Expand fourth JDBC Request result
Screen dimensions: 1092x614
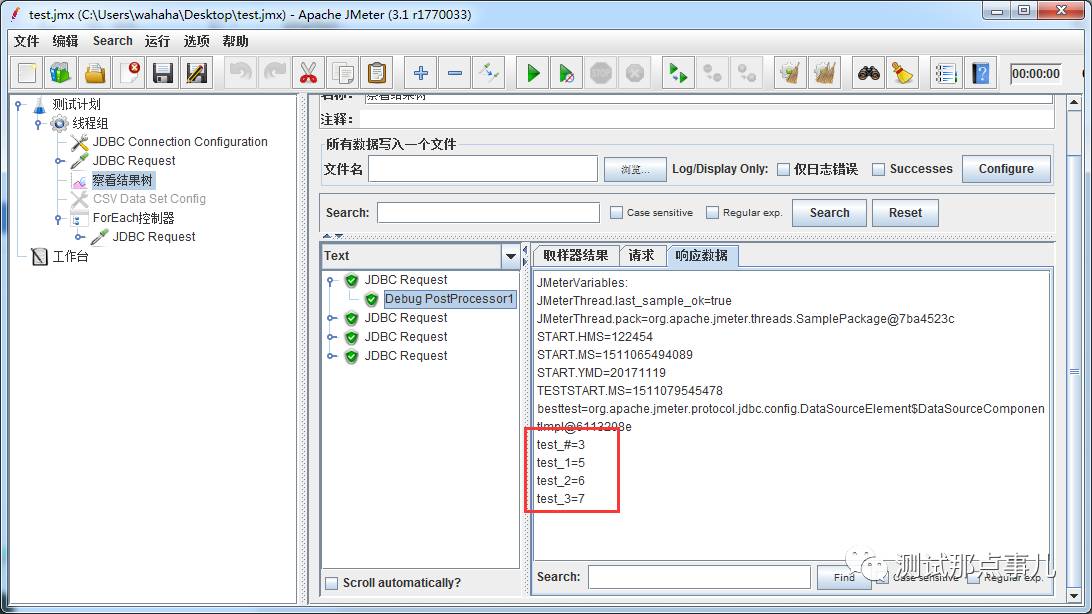332,356
